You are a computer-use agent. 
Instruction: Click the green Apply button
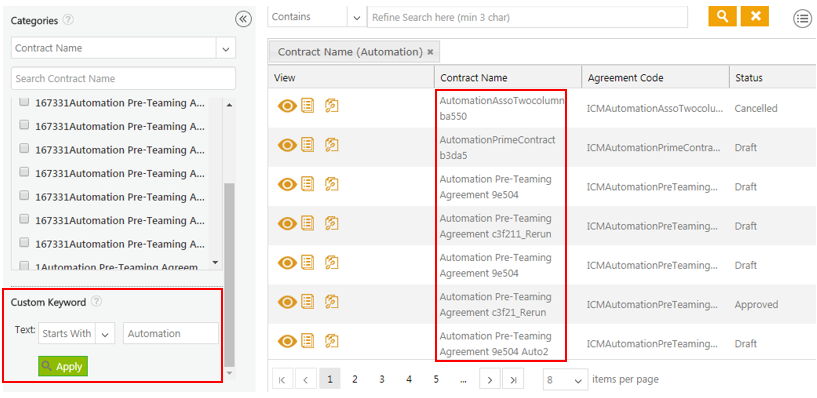pyautogui.click(x=63, y=366)
